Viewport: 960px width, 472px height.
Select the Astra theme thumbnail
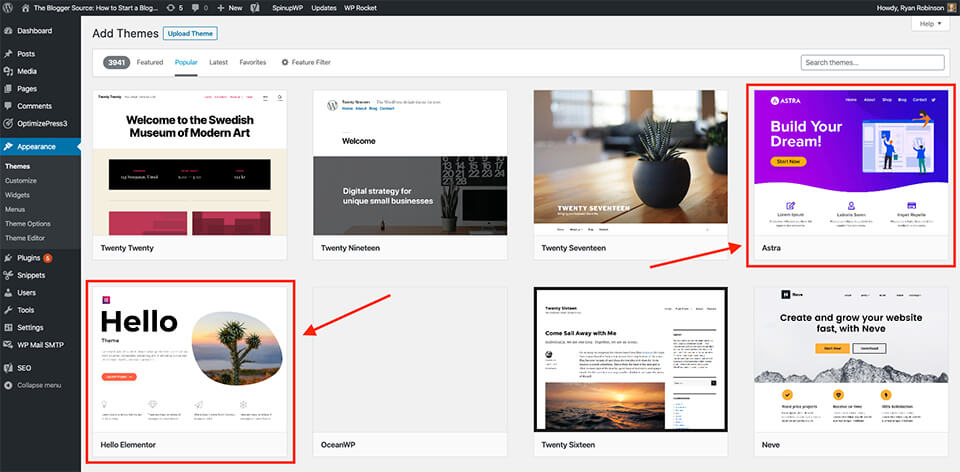click(851, 163)
